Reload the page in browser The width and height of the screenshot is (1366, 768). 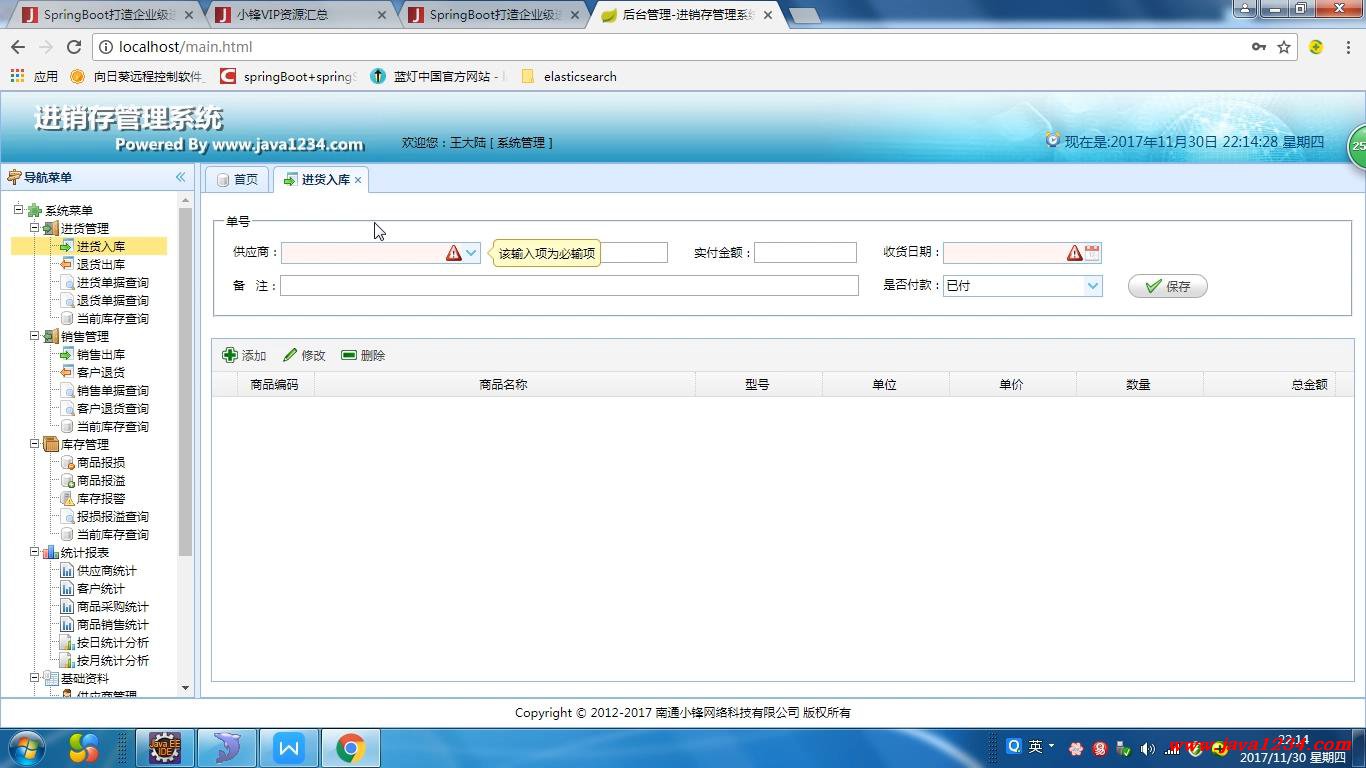pyautogui.click(x=74, y=47)
